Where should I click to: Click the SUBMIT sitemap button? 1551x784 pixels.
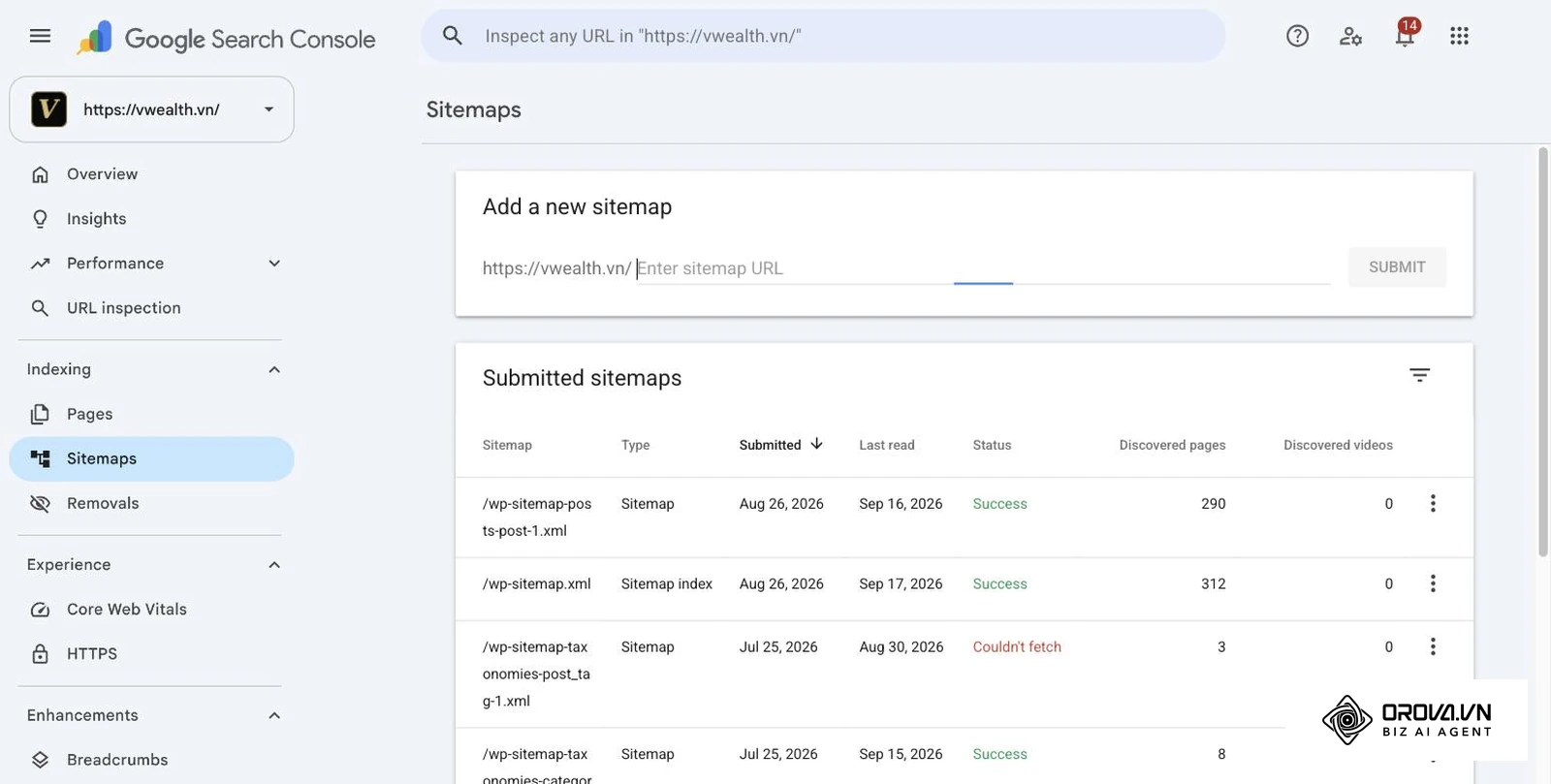coord(1397,267)
